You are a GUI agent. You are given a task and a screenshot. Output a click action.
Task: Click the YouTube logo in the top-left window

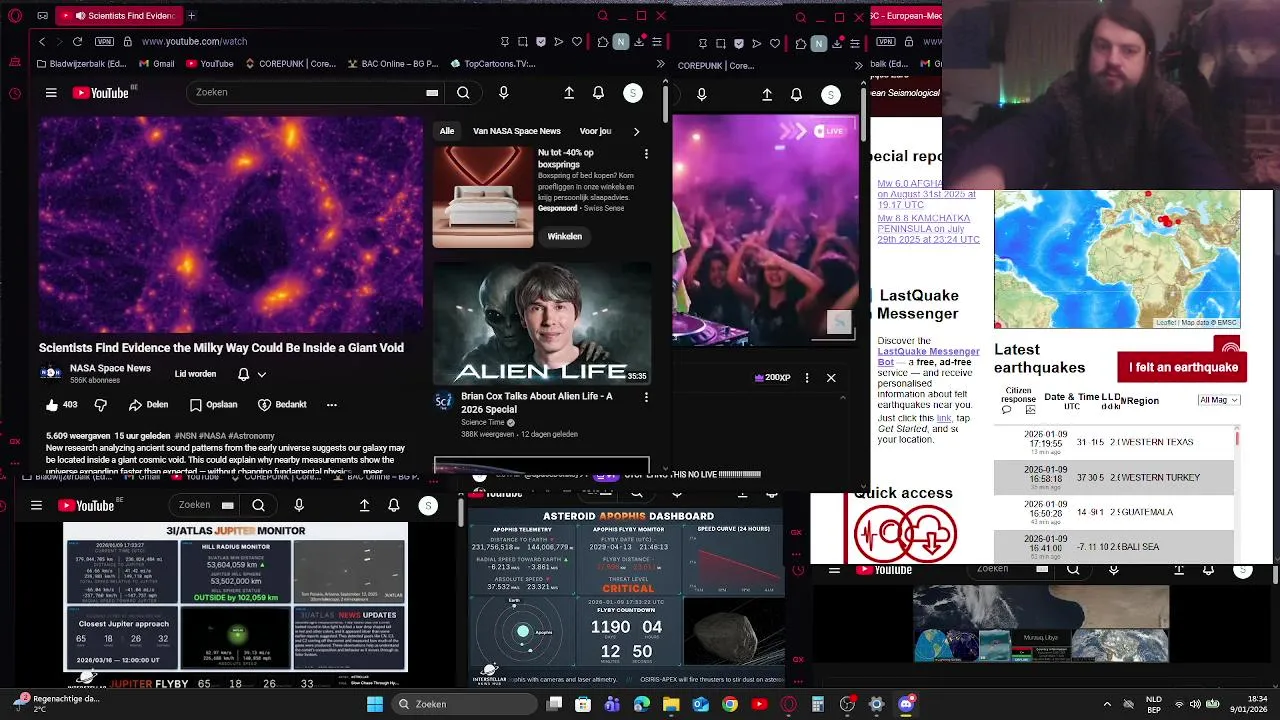click(x=101, y=93)
